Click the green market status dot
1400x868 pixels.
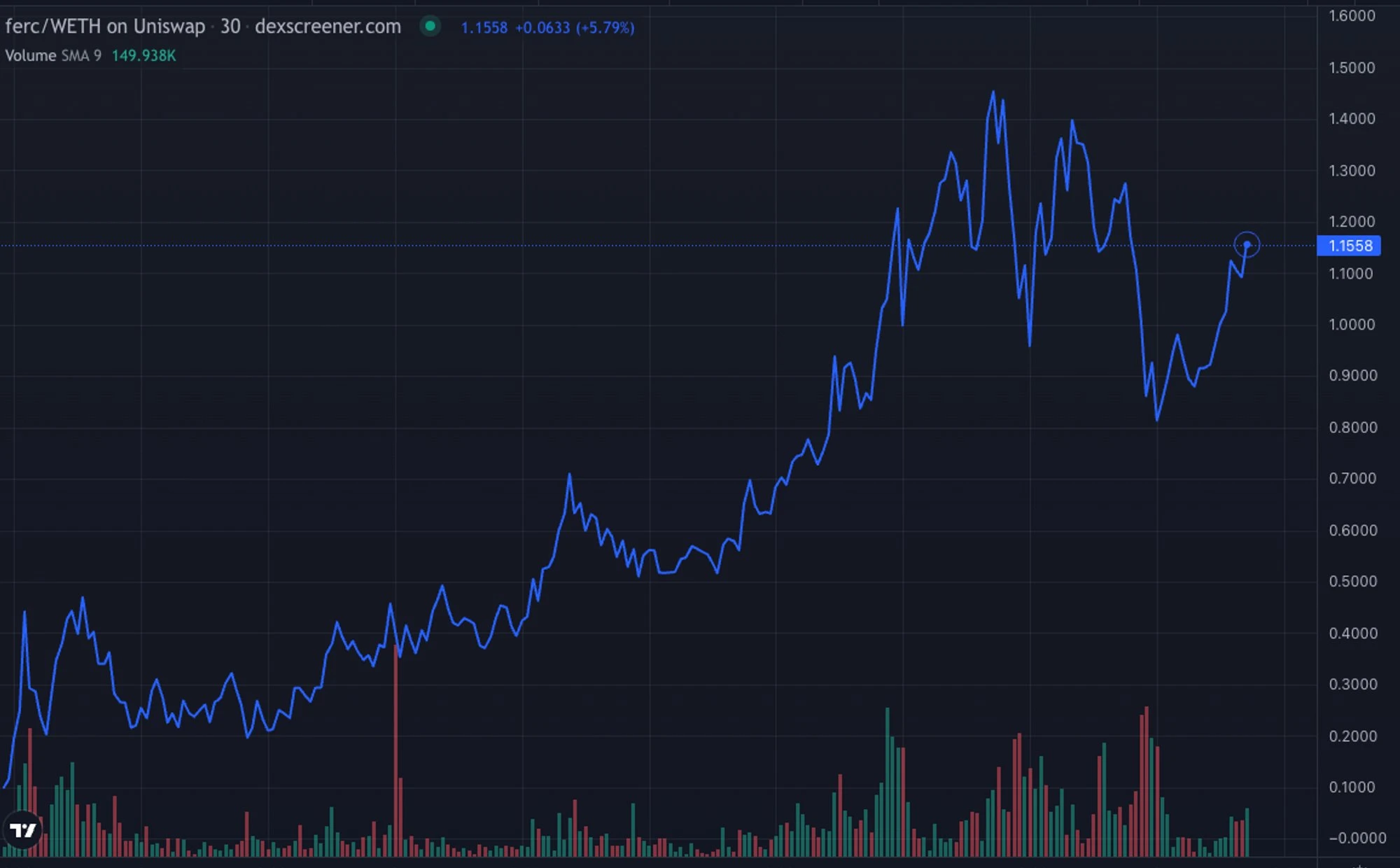tap(430, 27)
